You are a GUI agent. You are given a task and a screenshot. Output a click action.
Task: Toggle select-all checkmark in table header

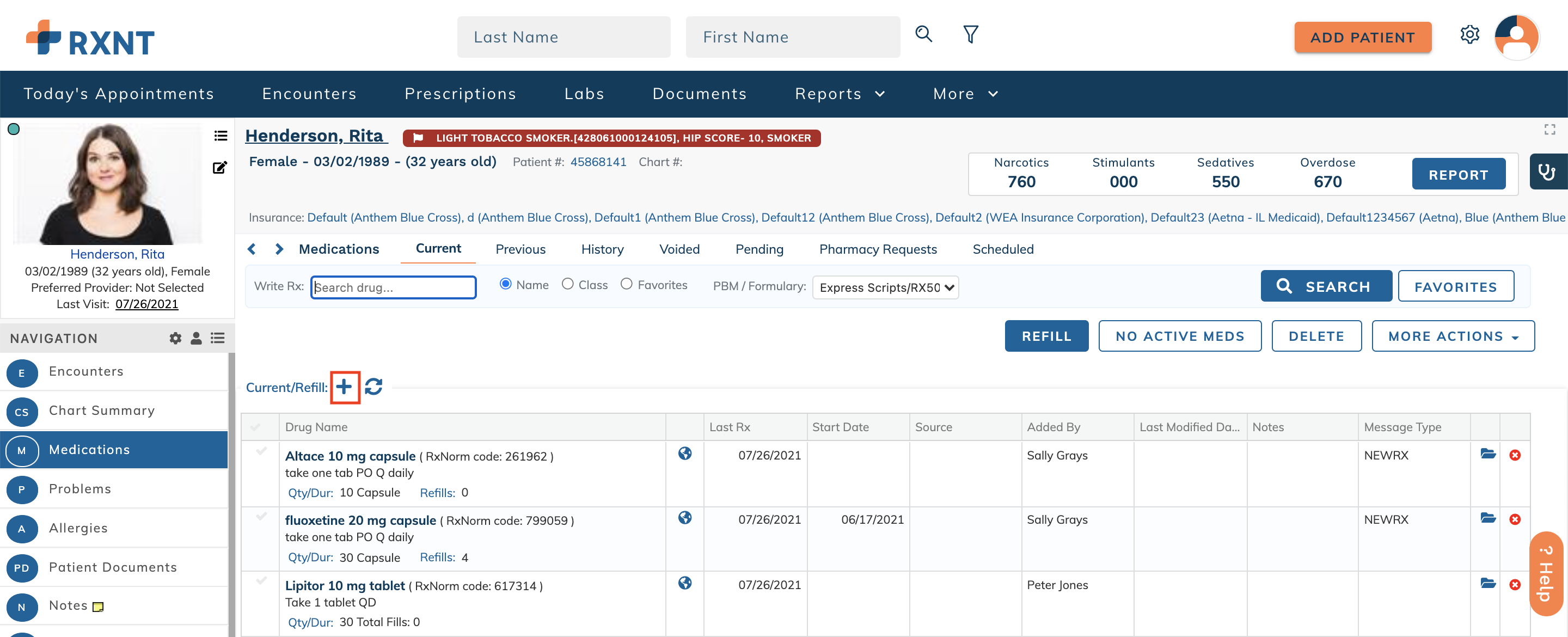(256, 427)
